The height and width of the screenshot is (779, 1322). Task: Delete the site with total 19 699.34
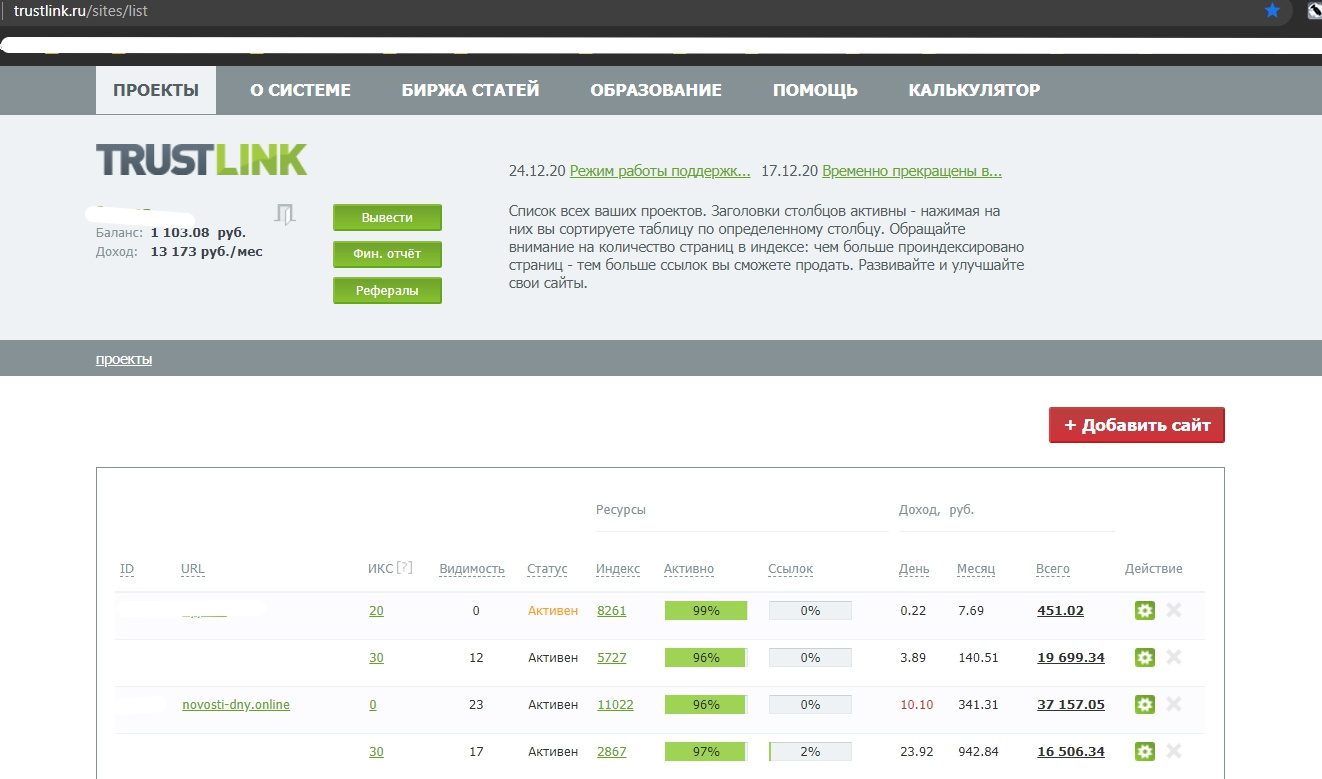point(1174,657)
